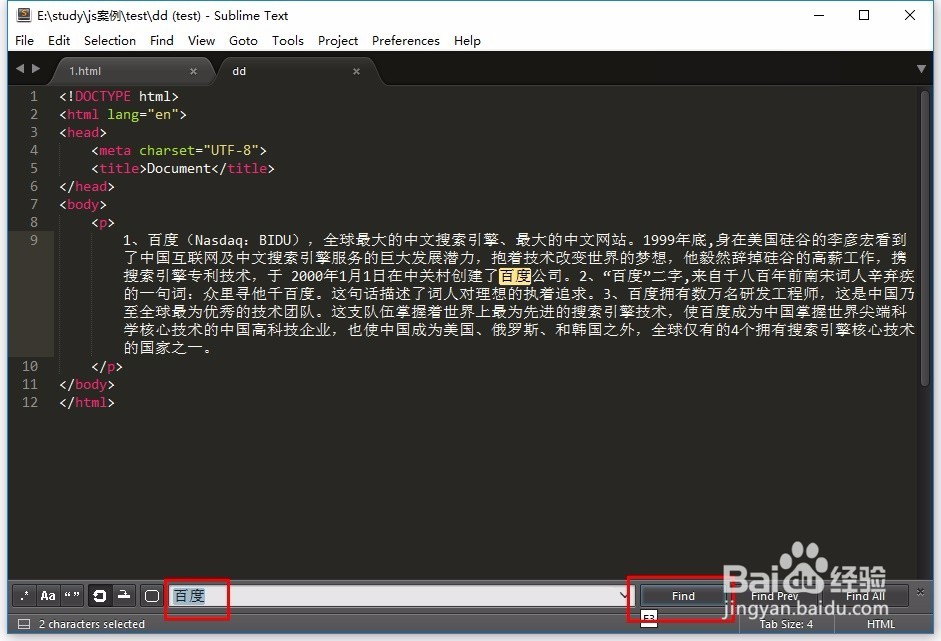Open Tab Size: 4 setting
This screenshot has height=641, width=941.
click(x=786, y=624)
